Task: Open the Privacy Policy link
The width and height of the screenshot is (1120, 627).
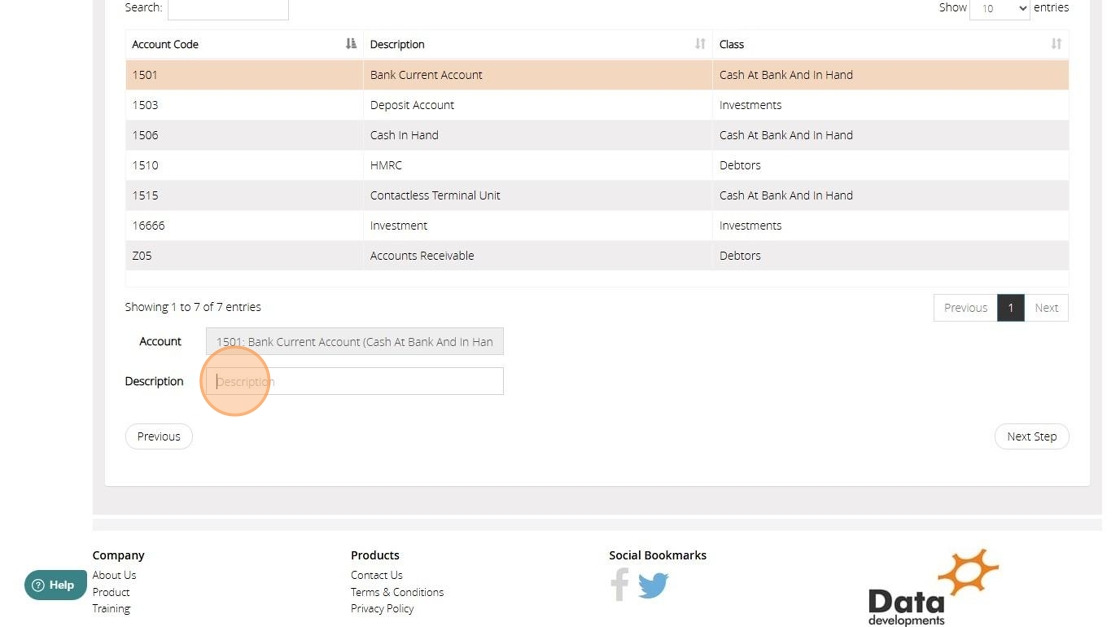Action: pyautogui.click(x=382, y=609)
